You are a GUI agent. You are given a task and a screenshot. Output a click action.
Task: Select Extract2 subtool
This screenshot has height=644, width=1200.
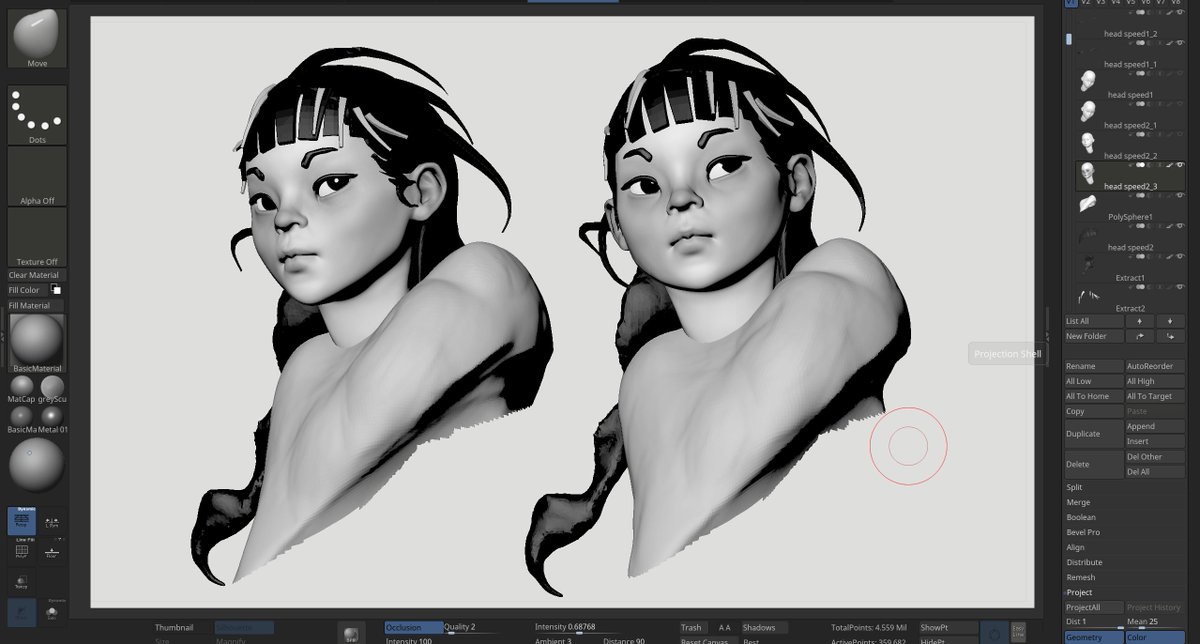click(1130, 300)
